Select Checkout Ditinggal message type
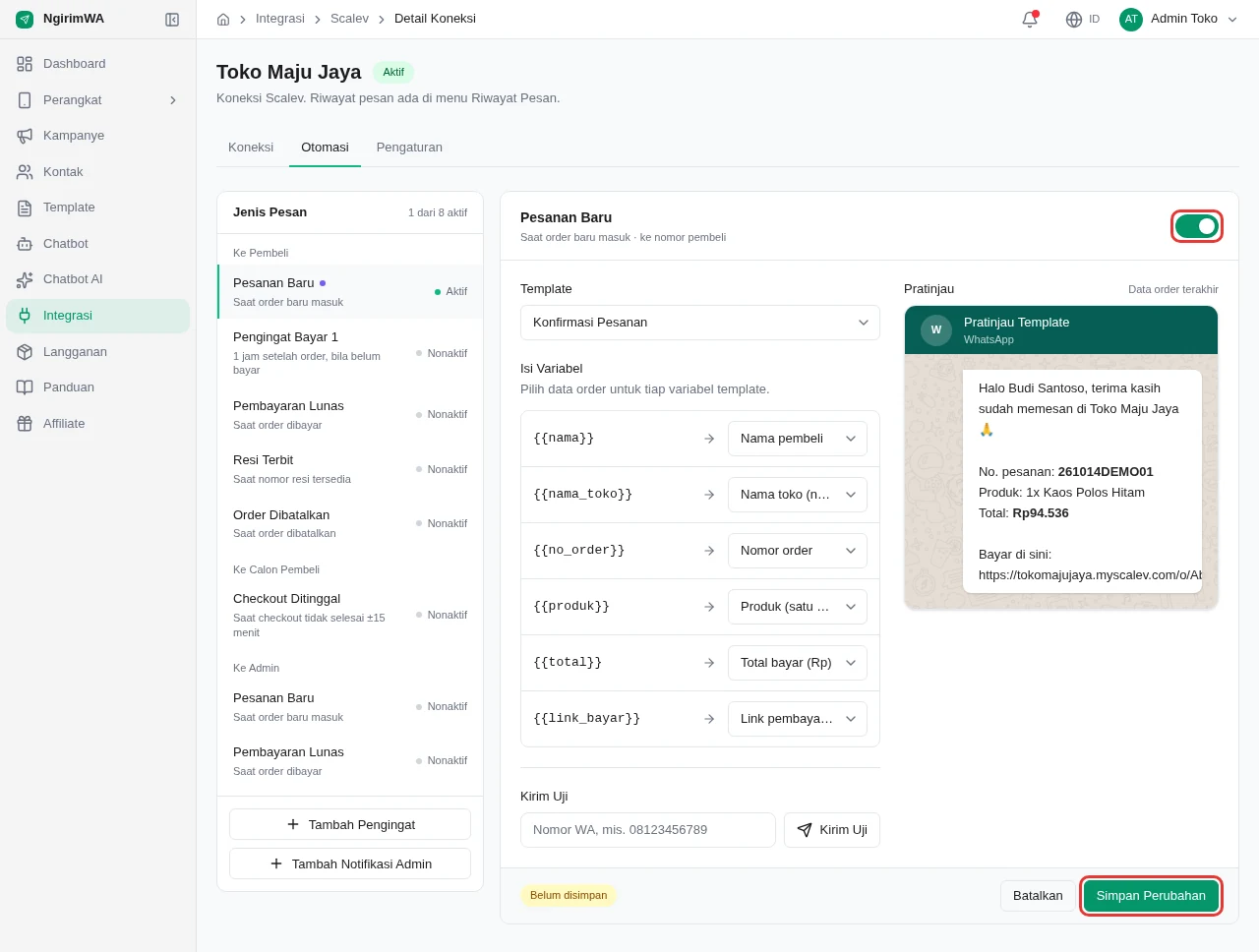The height and width of the screenshot is (952, 1259). pos(350,615)
